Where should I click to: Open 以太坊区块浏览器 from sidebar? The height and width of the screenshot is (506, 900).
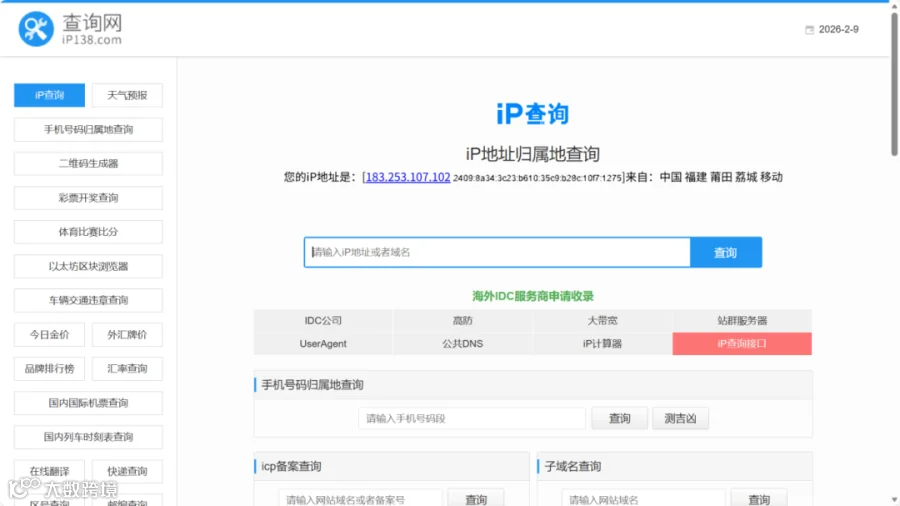tap(88, 266)
